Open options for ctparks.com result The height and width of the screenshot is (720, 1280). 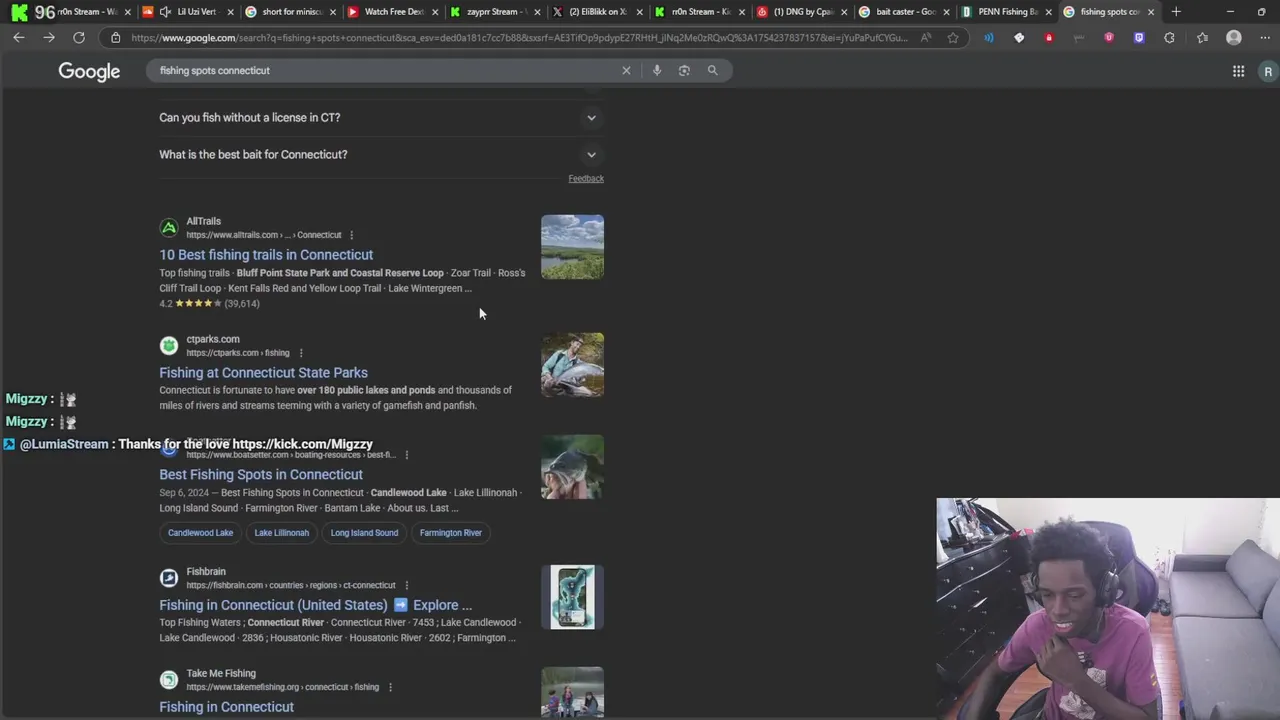(300, 353)
